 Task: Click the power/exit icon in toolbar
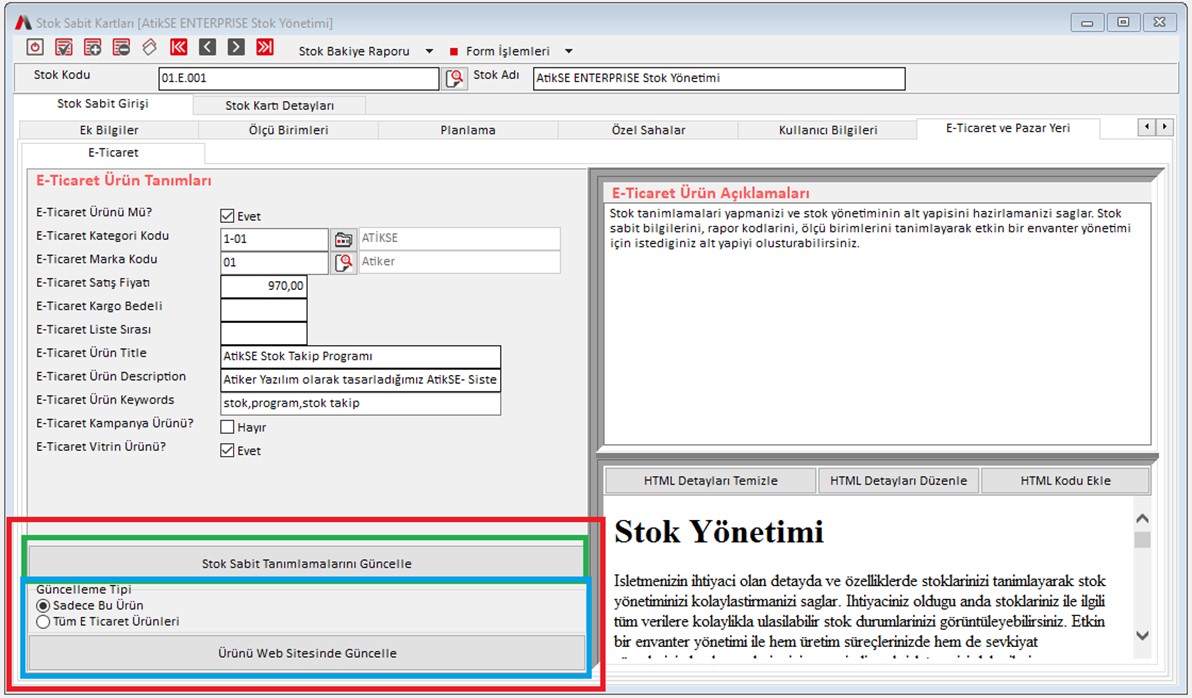[35, 47]
